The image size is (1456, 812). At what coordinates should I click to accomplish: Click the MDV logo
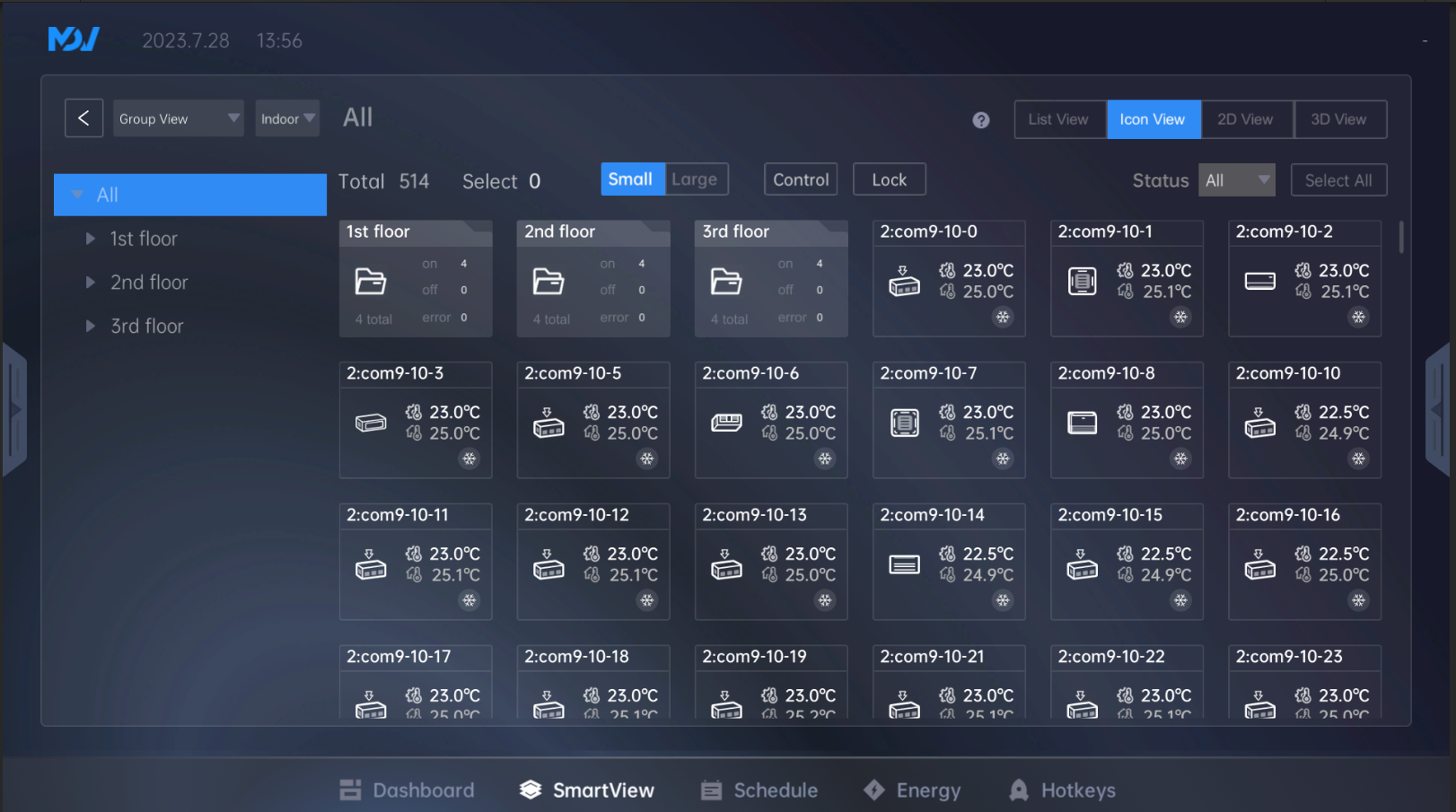(x=74, y=39)
